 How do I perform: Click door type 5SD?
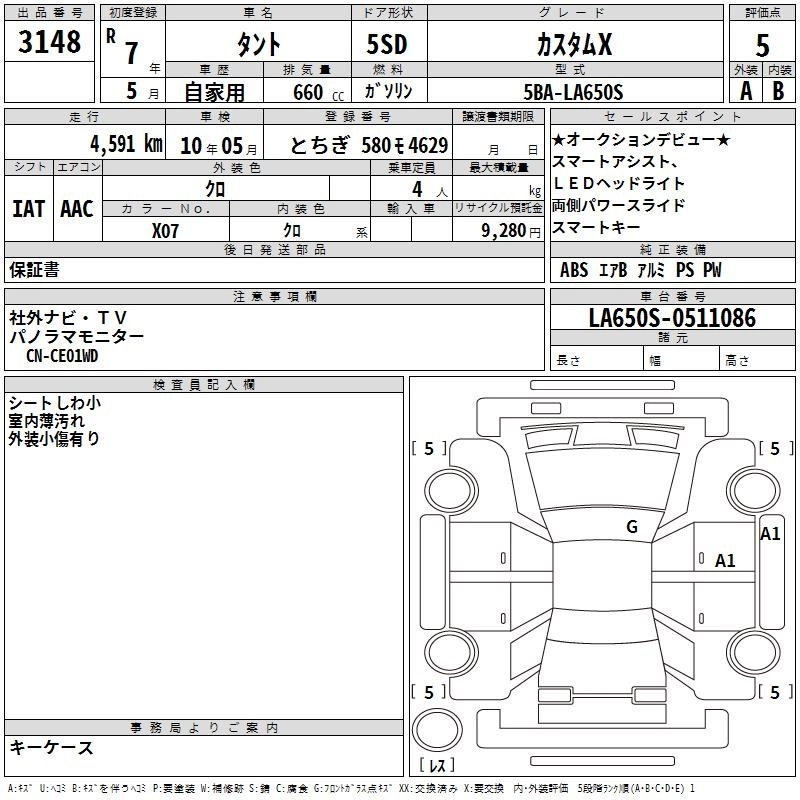[x=387, y=44]
